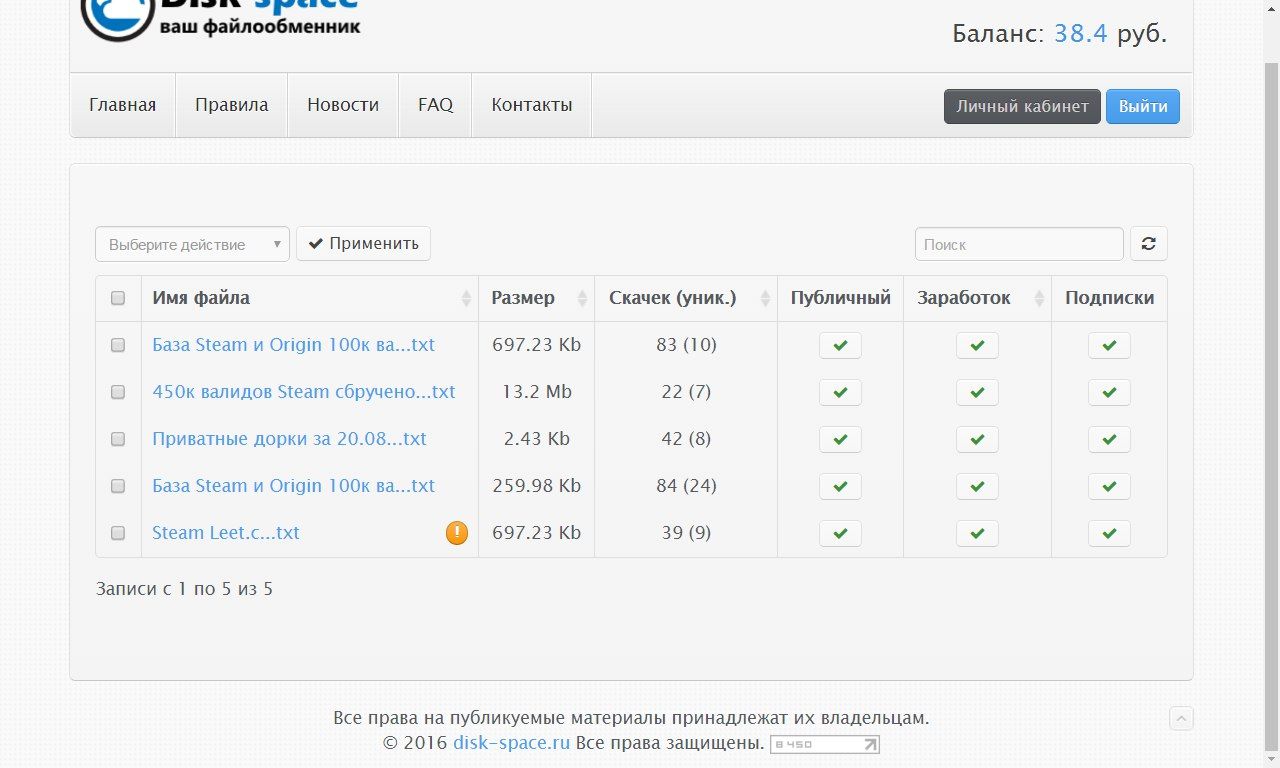Toggle Публичный for the 450к валидов Steam file
Screen dimensions: 1280x768
click(x=840, y=392)
